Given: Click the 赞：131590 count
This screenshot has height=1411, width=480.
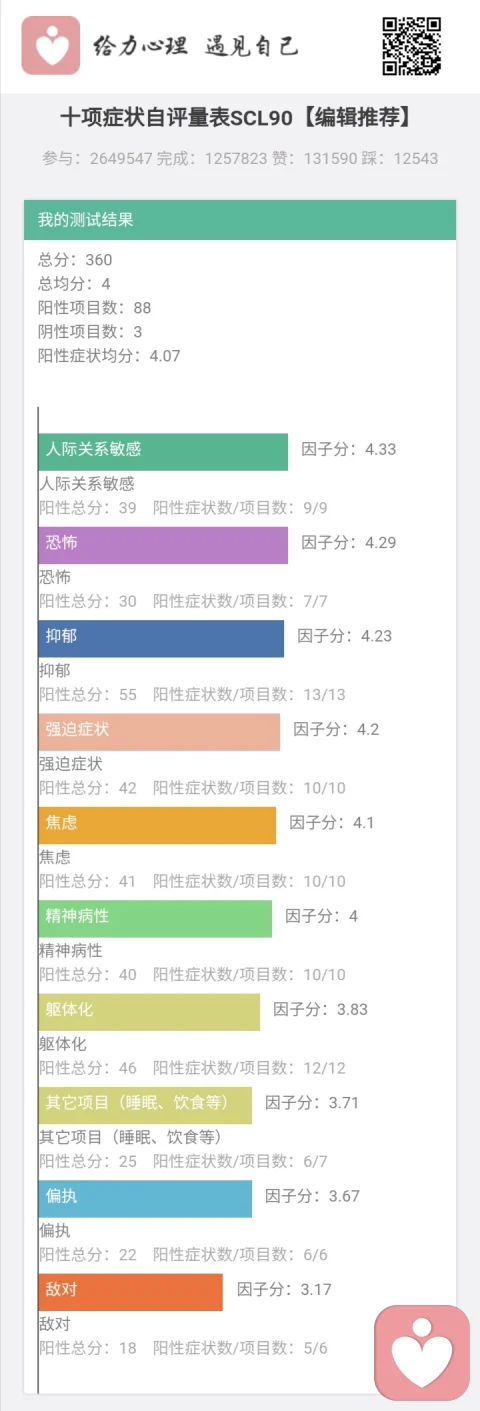Looking at the screenshot, I should (x=314, y=159).
